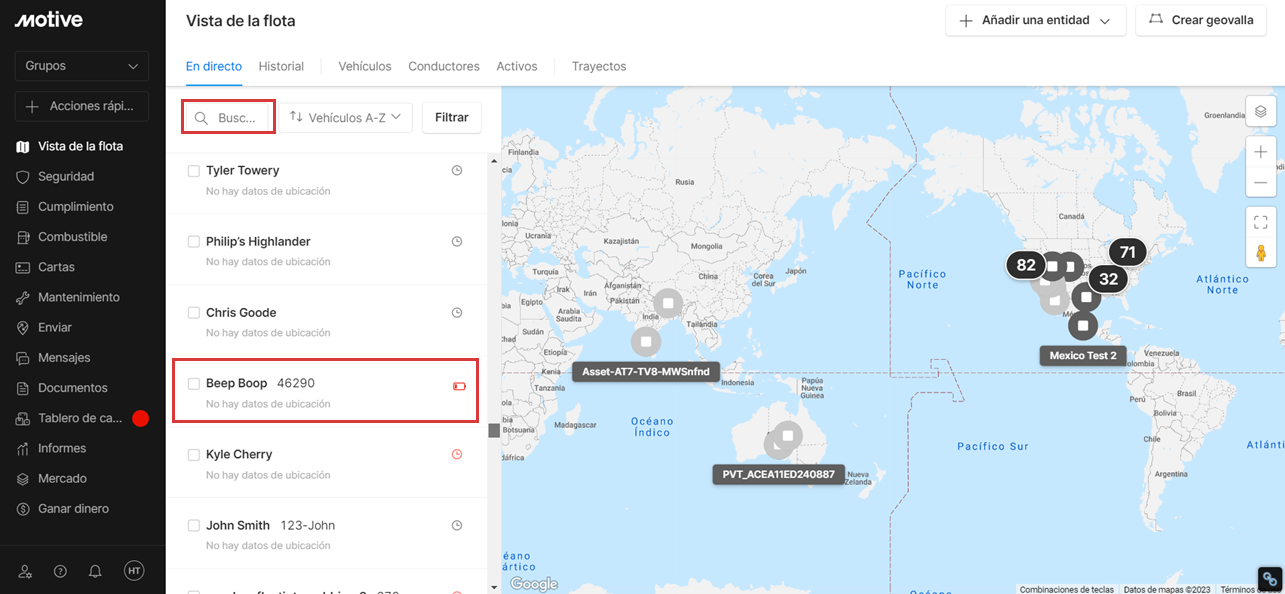Open Acciones rápidas menu
This screenshot has width=1285, height=594.
coord(82,107)
